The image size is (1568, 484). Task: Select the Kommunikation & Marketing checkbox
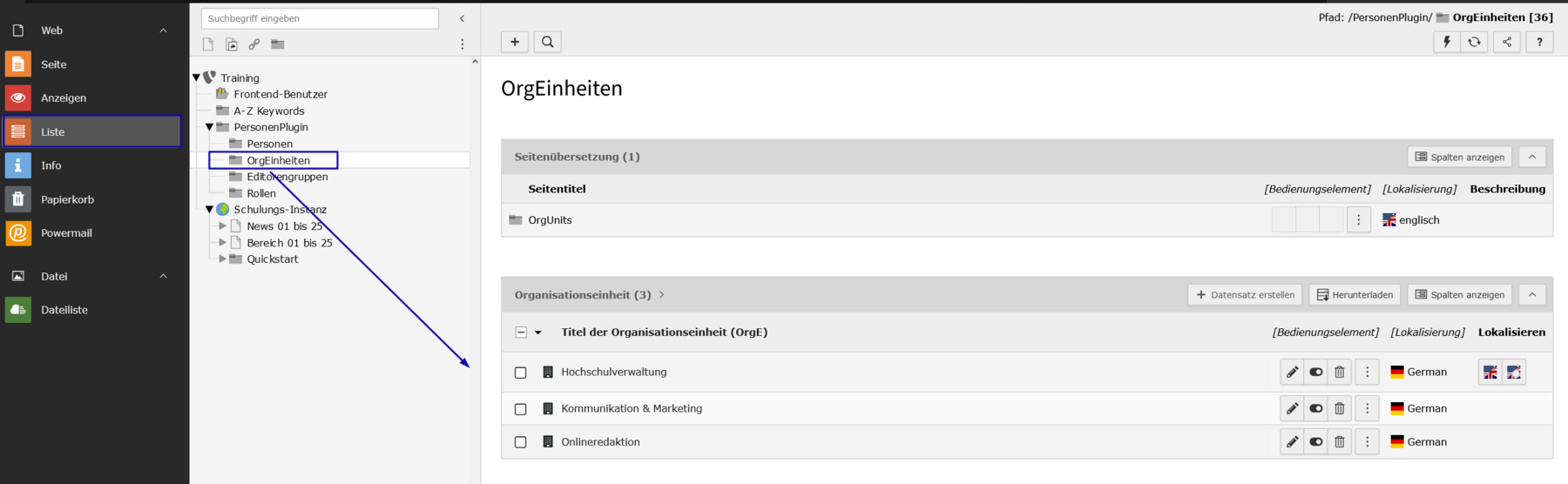(x=521, y=409)
